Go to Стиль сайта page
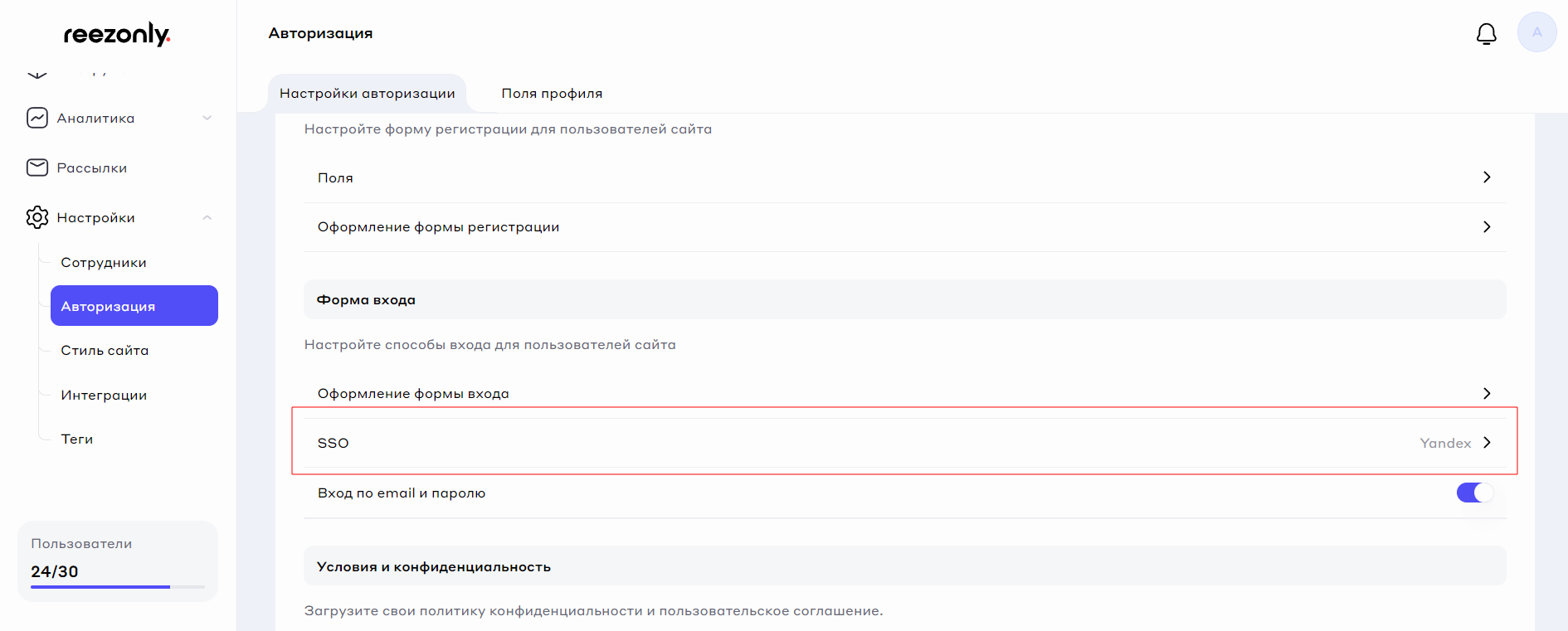The width and height of the screenshot is (1568, 631). [105, 351]
